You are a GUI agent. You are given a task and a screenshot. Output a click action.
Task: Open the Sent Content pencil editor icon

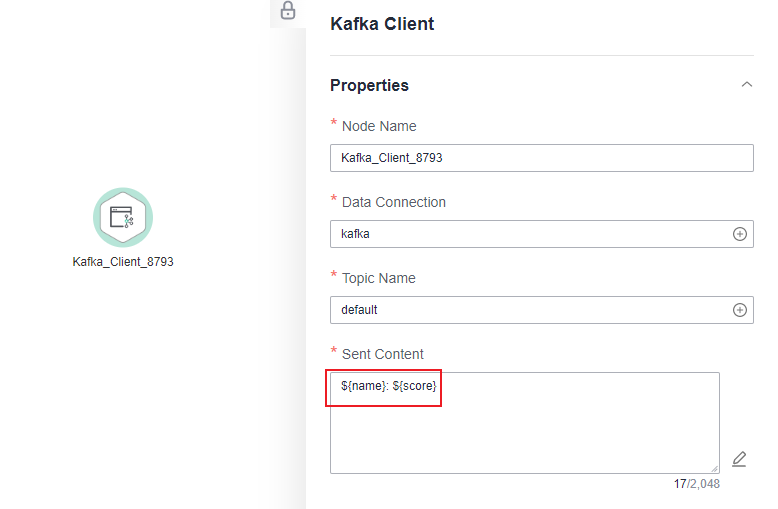coord(739,459)
